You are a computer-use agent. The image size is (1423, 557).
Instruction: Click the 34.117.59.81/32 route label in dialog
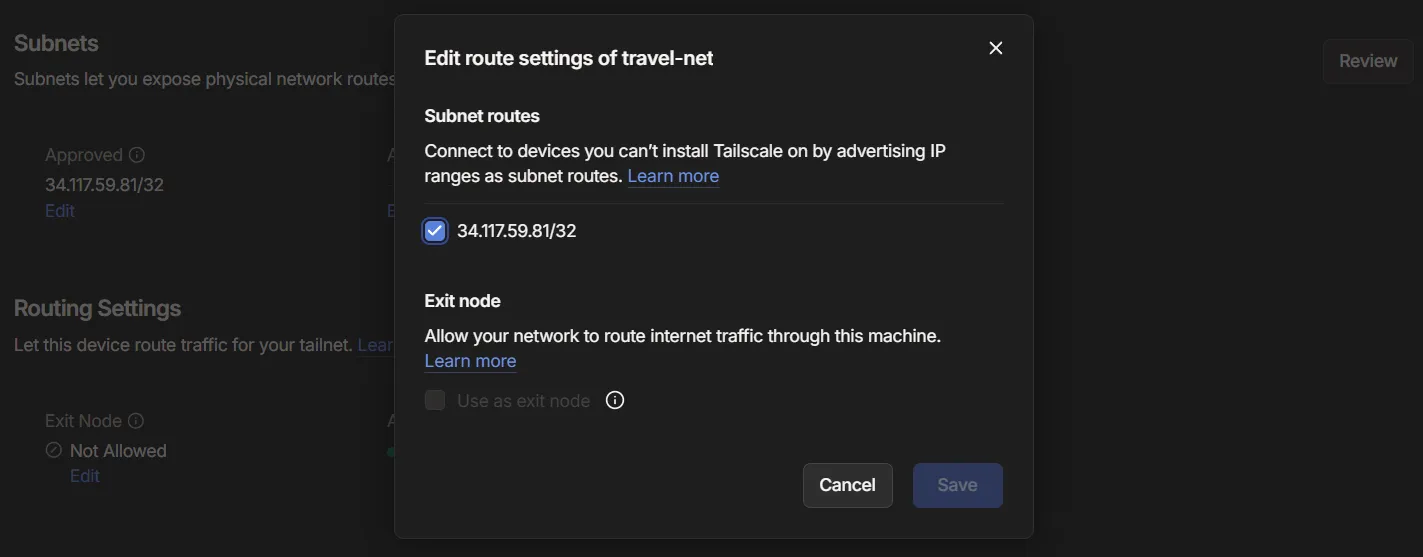click(516, 231)
